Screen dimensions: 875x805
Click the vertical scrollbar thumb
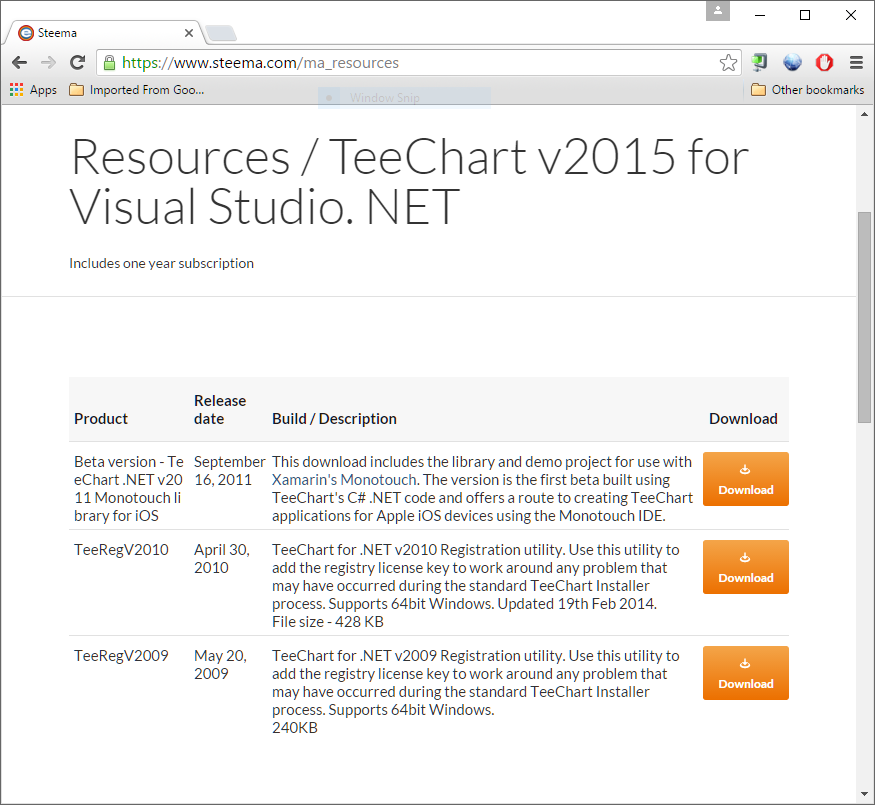pyautogui.click(x=864, y=317)
